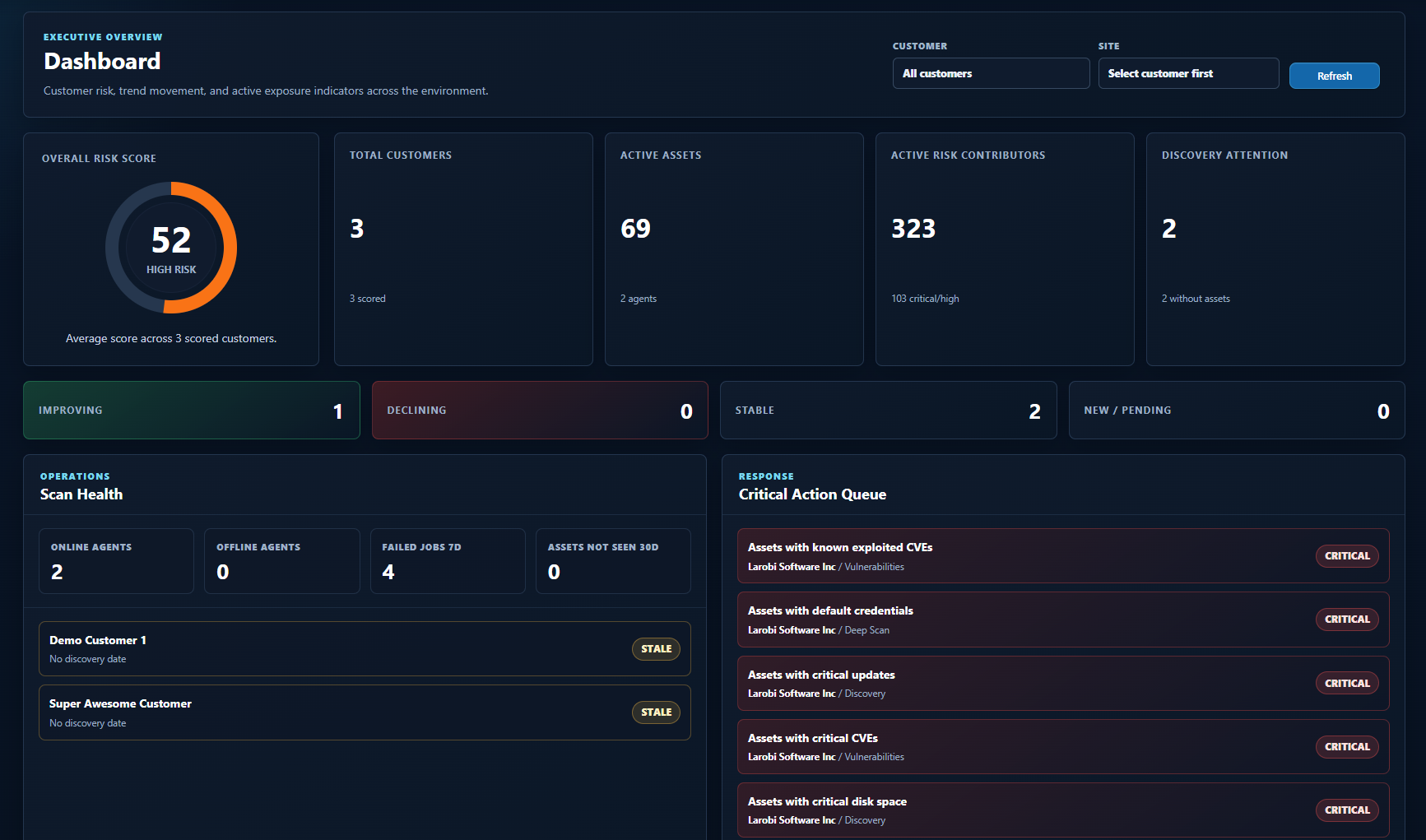The height and width of the screenshot is (840, 1426).
Task: Open the Demo Customer 1 scan row
Action: click(x=365, y=648)
